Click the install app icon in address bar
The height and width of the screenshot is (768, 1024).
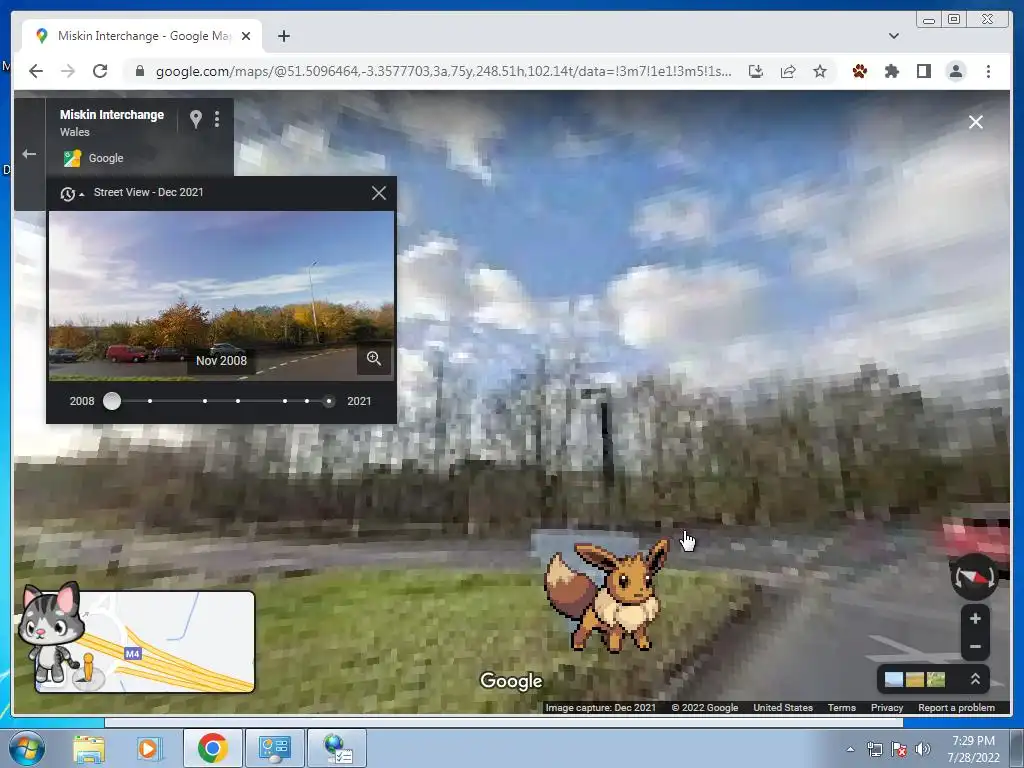coord(756,71)
